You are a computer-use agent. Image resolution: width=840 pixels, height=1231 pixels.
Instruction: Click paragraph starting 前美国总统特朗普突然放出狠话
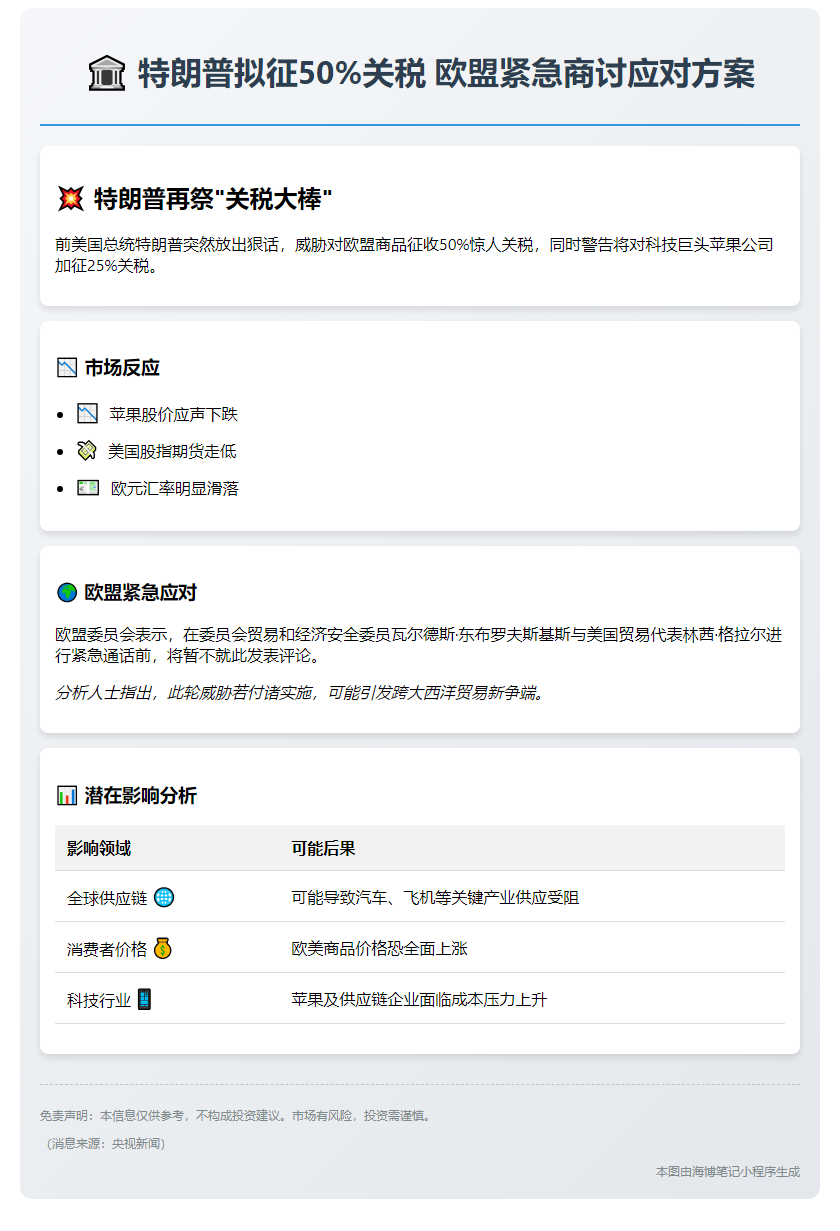tap(414, 256)
